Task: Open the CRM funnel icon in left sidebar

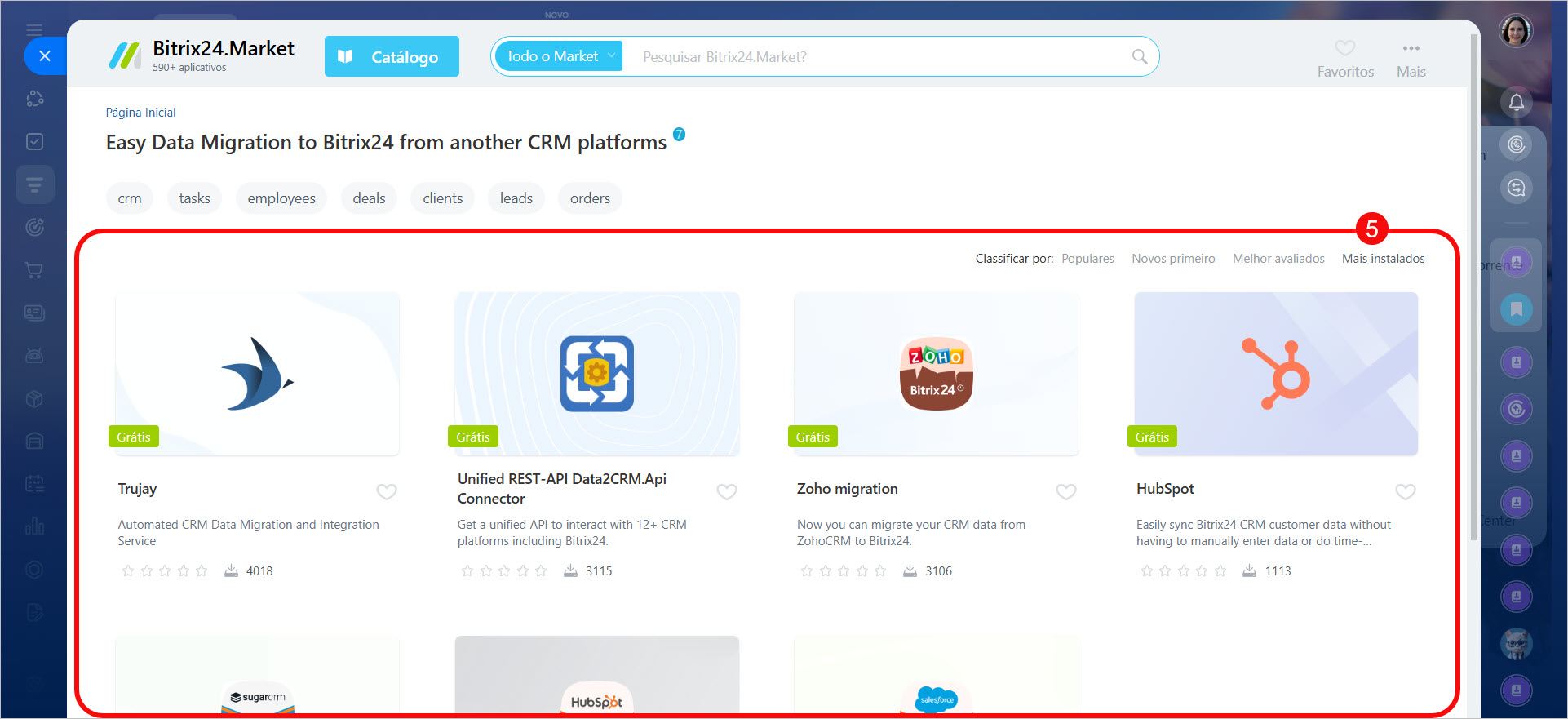Action: [34, 184]
